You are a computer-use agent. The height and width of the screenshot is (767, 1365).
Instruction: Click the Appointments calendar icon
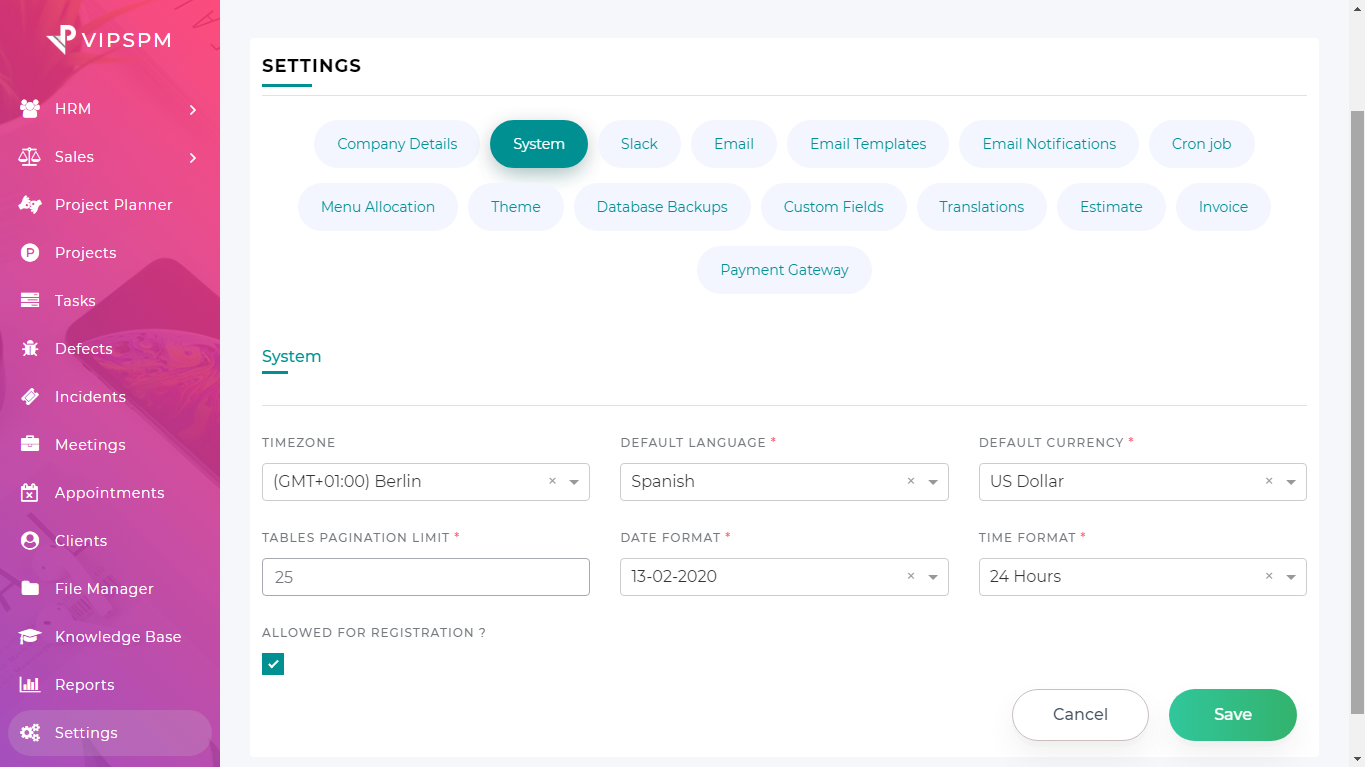point(30,493)
